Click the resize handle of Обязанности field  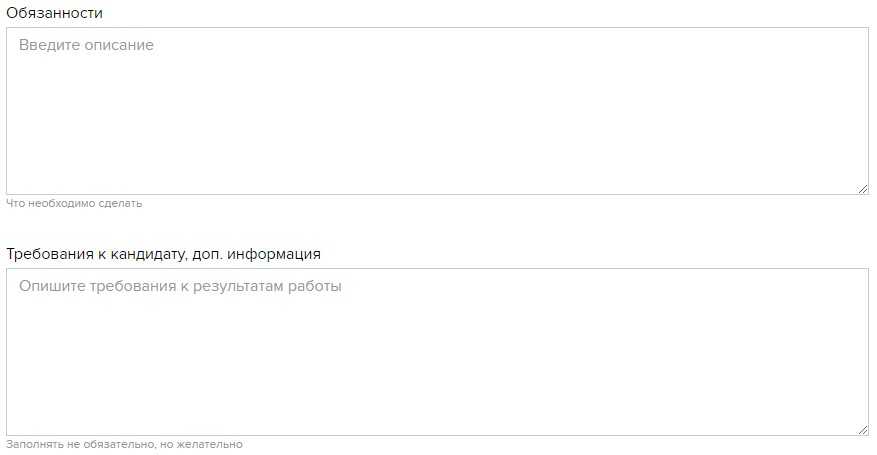[862, 188]
